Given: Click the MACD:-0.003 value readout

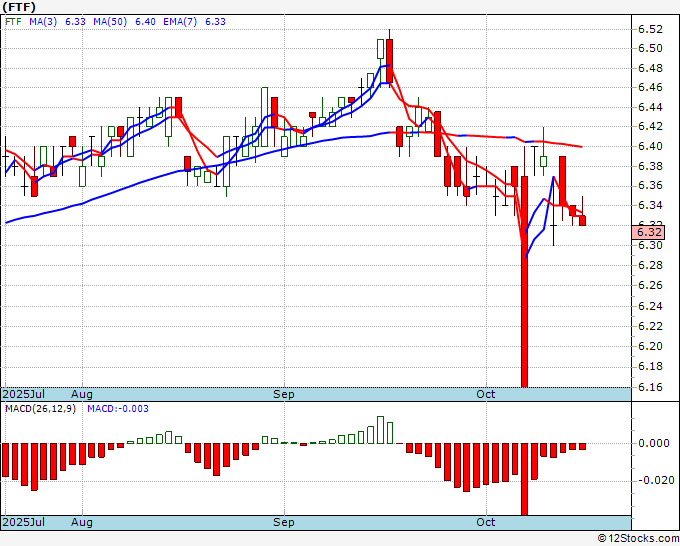Looking at the screenshot, I should (118, 409).
